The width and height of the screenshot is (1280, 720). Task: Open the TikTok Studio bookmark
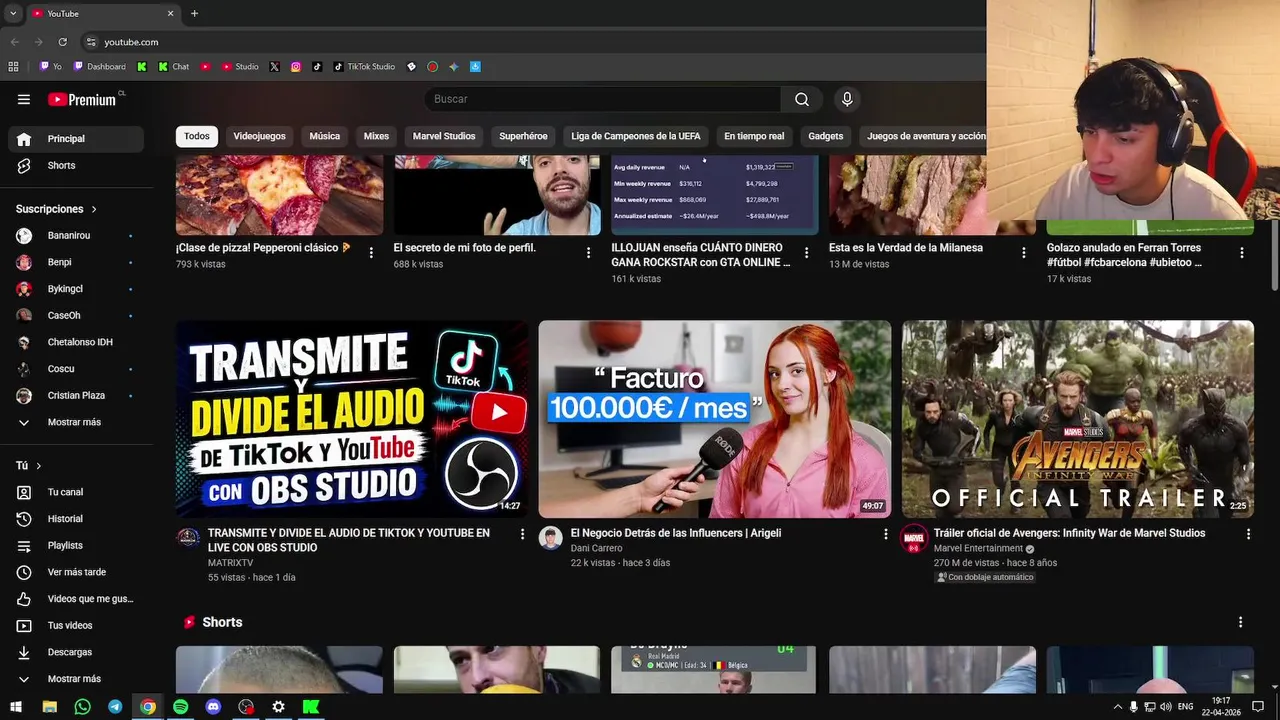coord(364,67)
